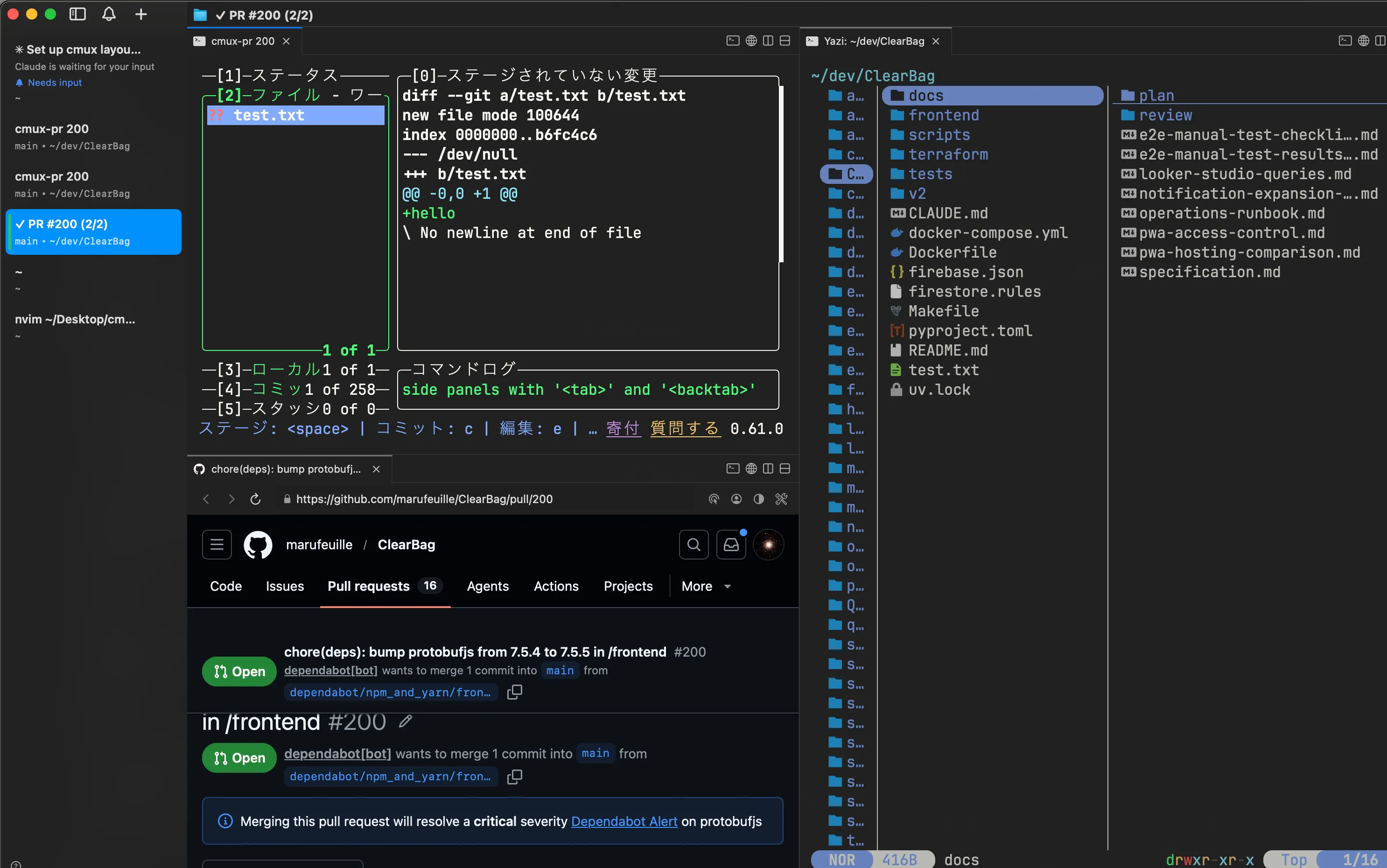Click globe icon in browser pane header
Viewport: 1387px width, 868px height.
(x=751, y=469)
